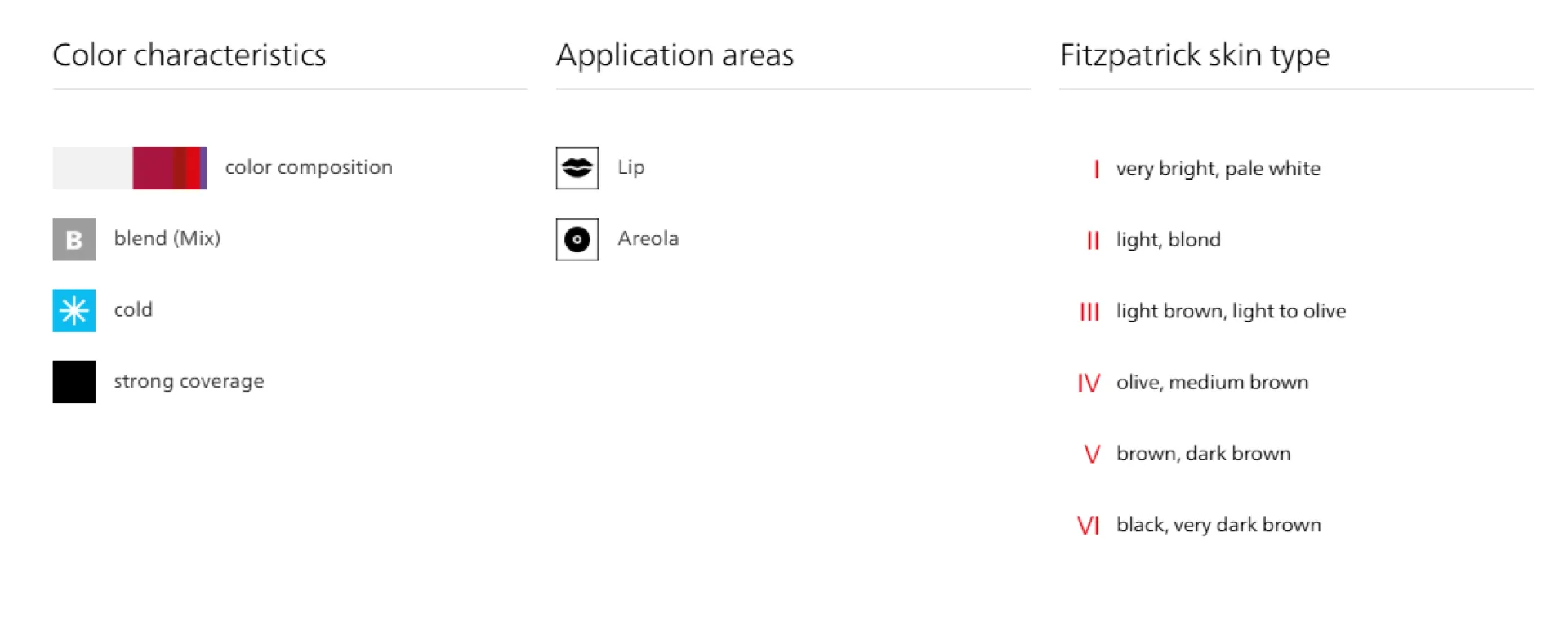The image size is (1568, 617).
Task: Click the 'brown, dark brown' label
Action: click(1203, 454)
